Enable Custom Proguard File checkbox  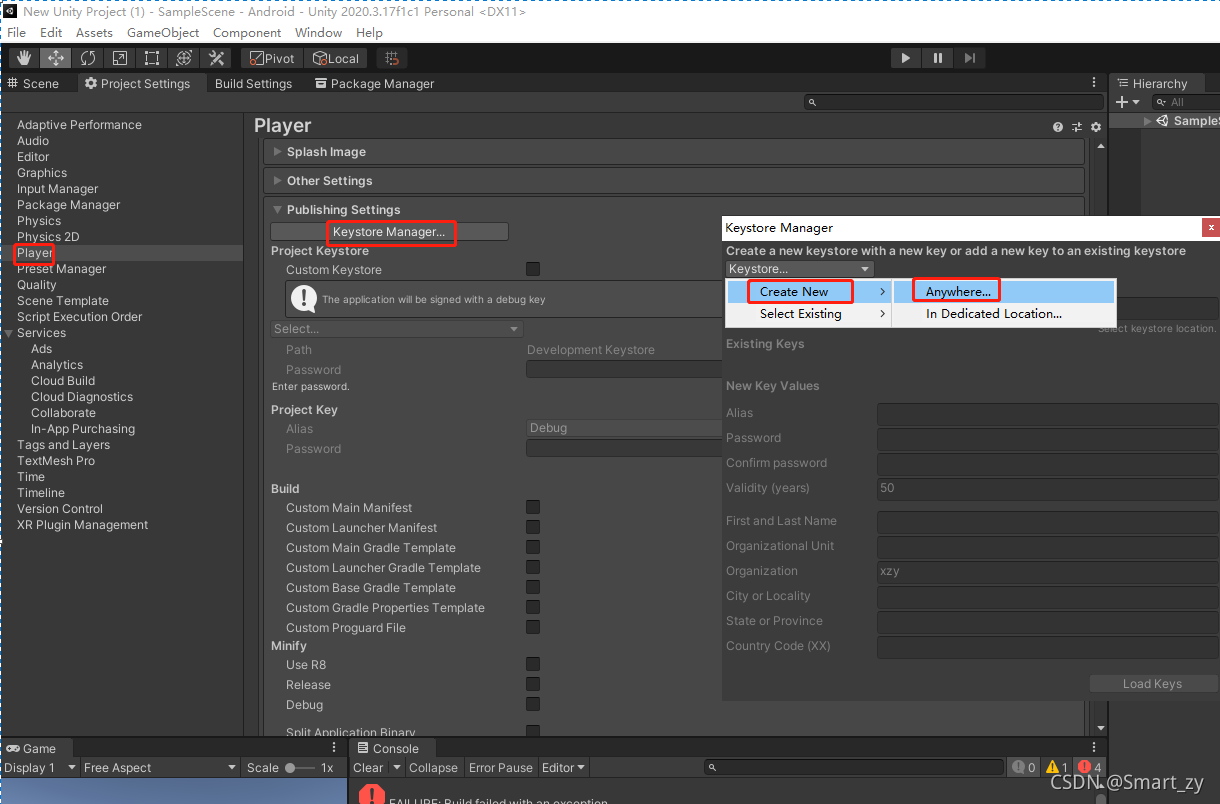533,627
